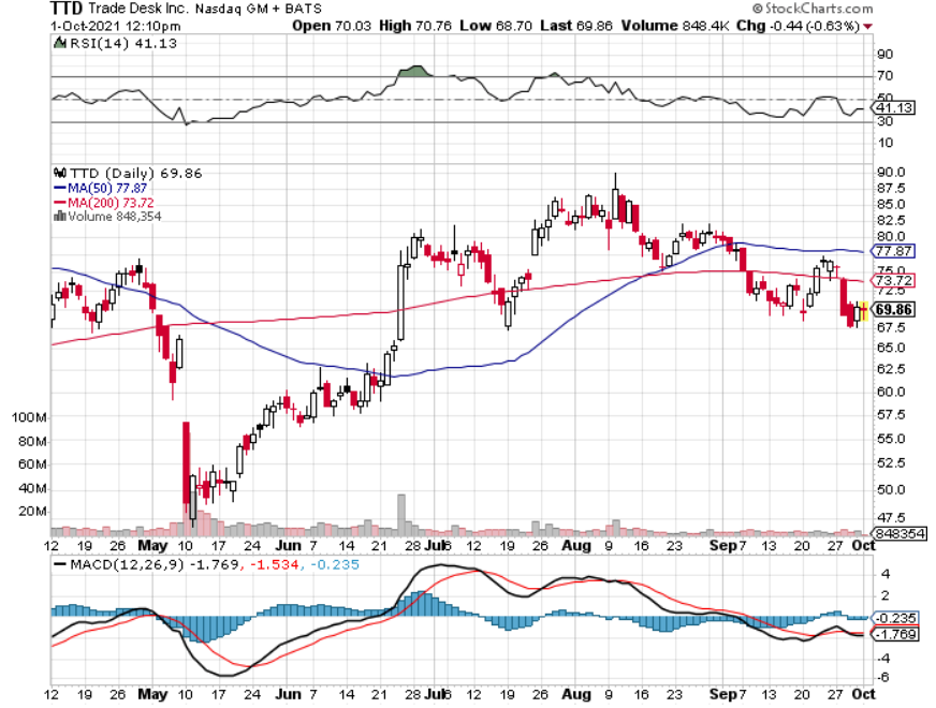The width and height of the screenshot is (936, 708).
Task: Click the candlestick icon beside 'TTD (Daily)'
Action: (60, 173)
